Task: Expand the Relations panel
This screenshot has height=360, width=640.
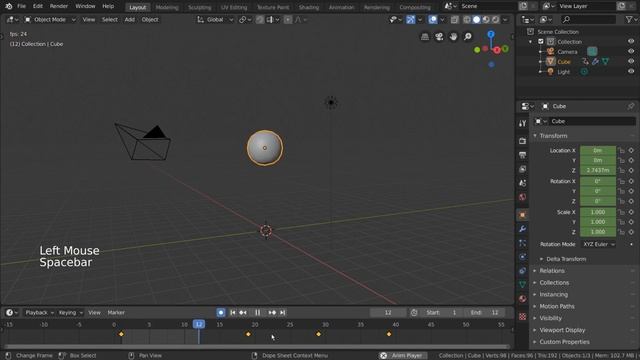Action: coord(551,271)
